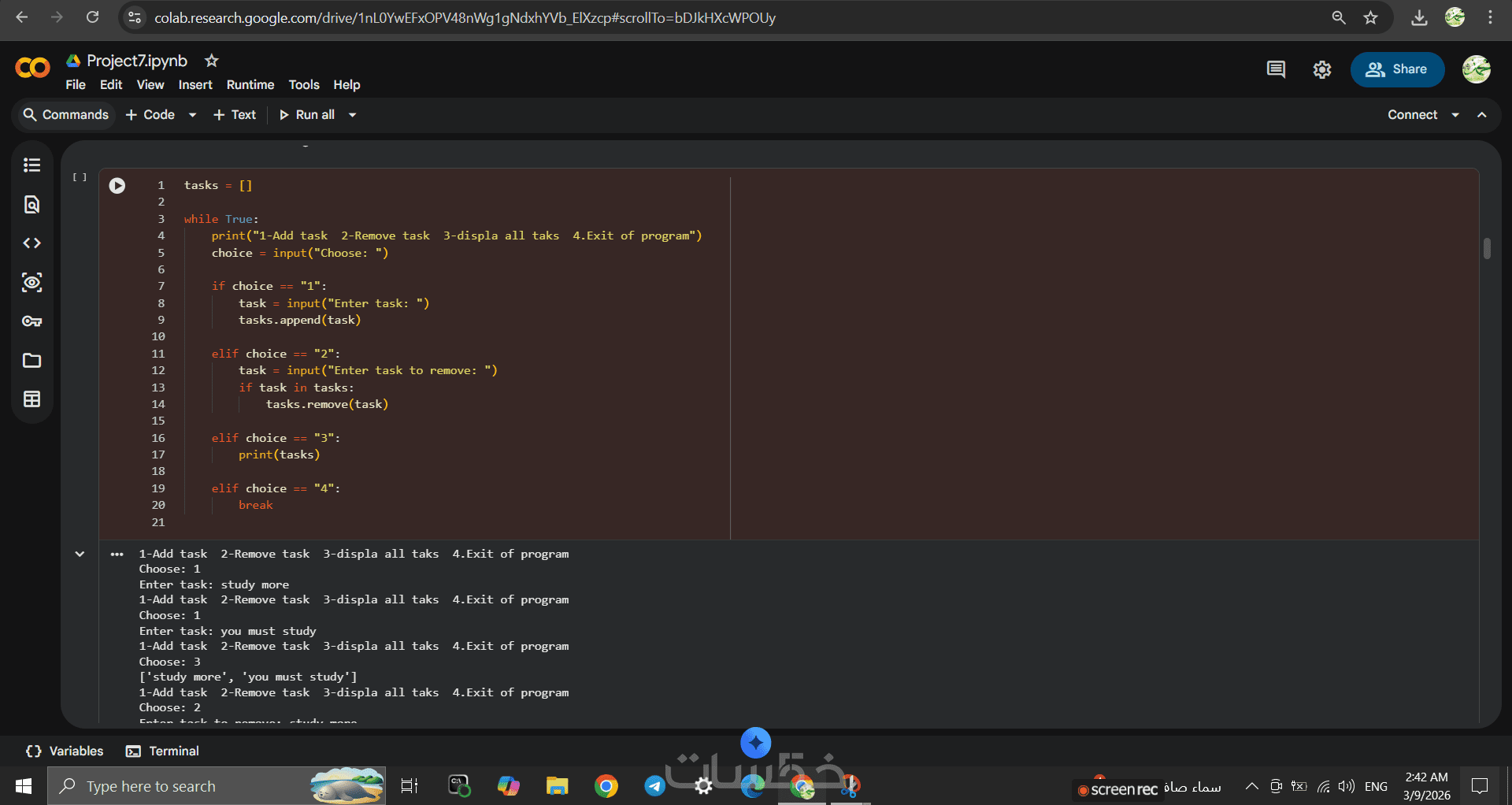Add a new Code cell
1512x805 pixels.
pos(150,115)
